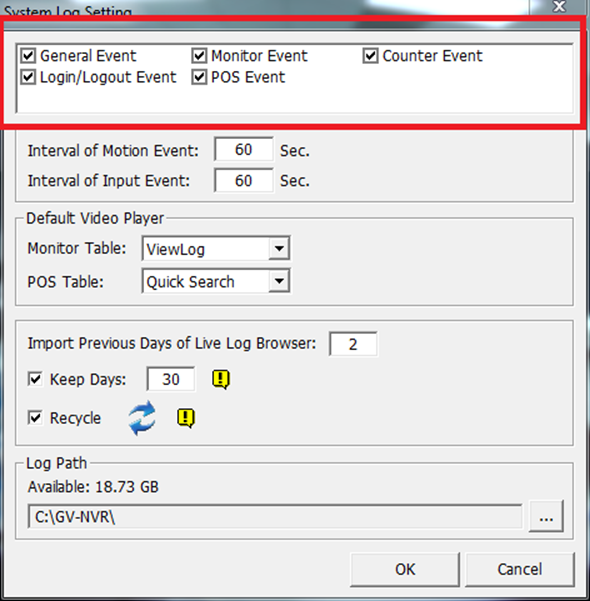The image size is (590, 601).
Task: Click the 'Available: 18.73 GB' text
Action: (x=93, y=487)
